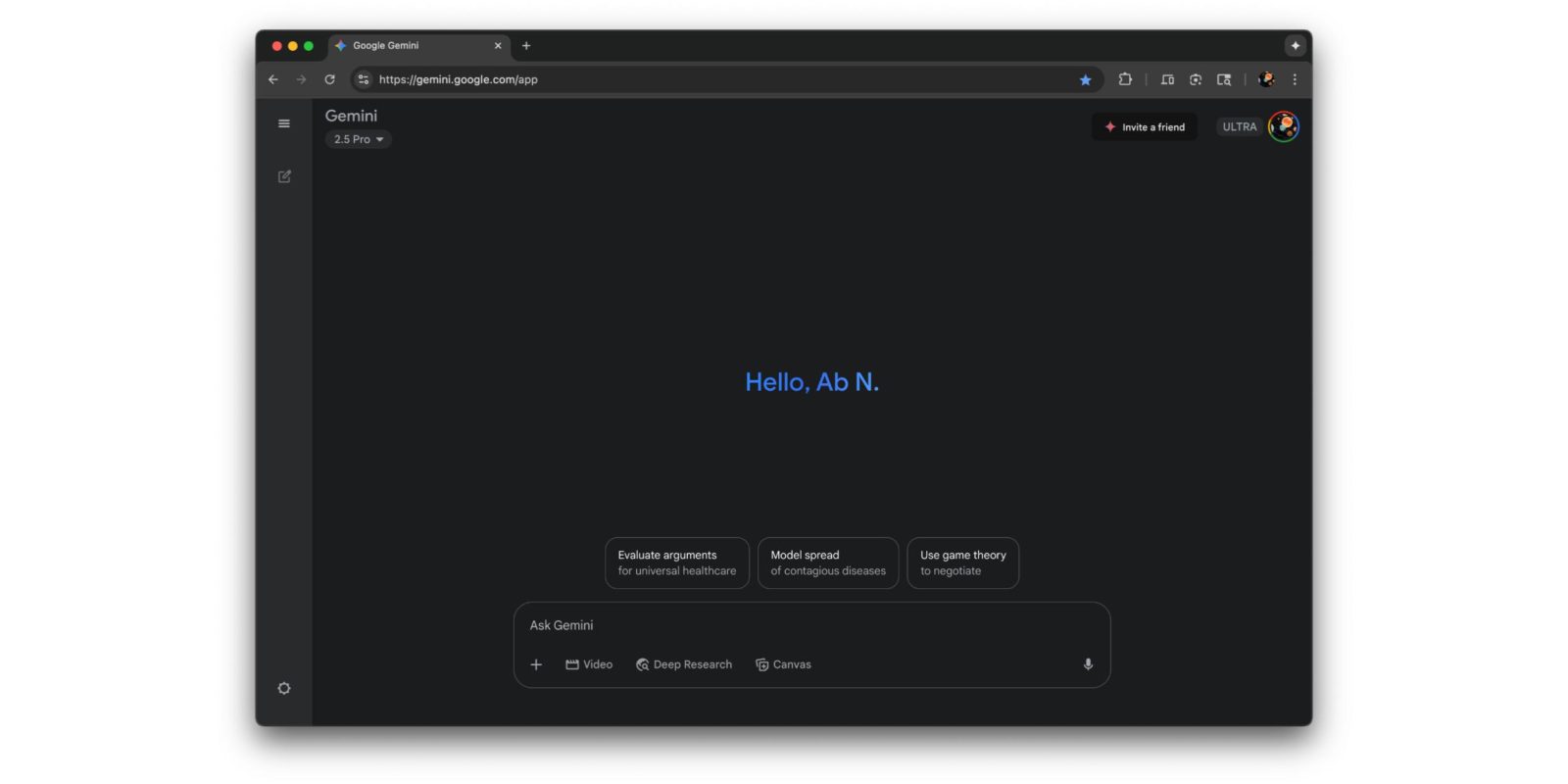Viewport: 1568px width, 784px height.
Task: Open Settings gear in sidebar
Action: (x=284, y=688)
